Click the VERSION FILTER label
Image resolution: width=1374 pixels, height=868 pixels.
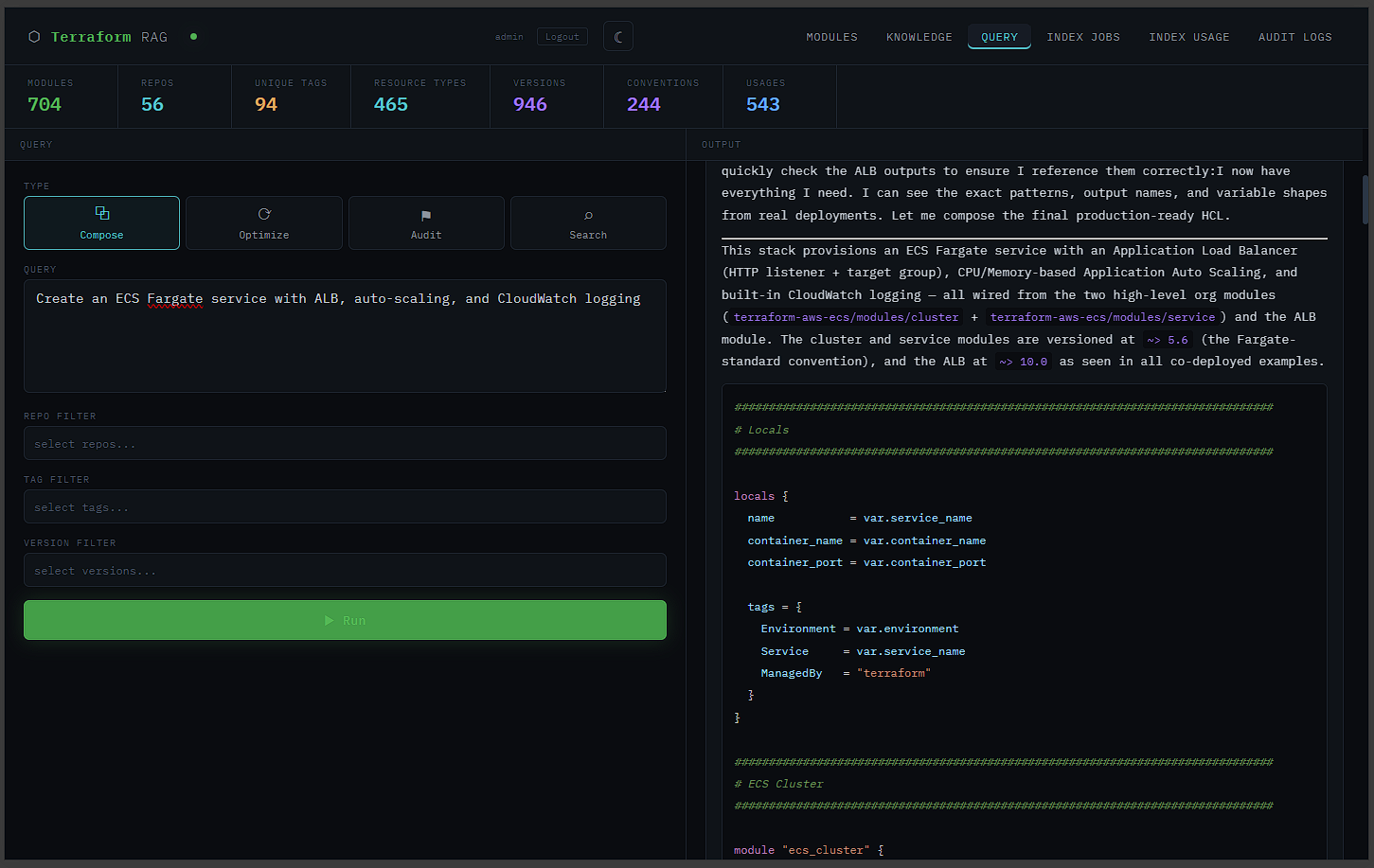click(x=70, y=543)
